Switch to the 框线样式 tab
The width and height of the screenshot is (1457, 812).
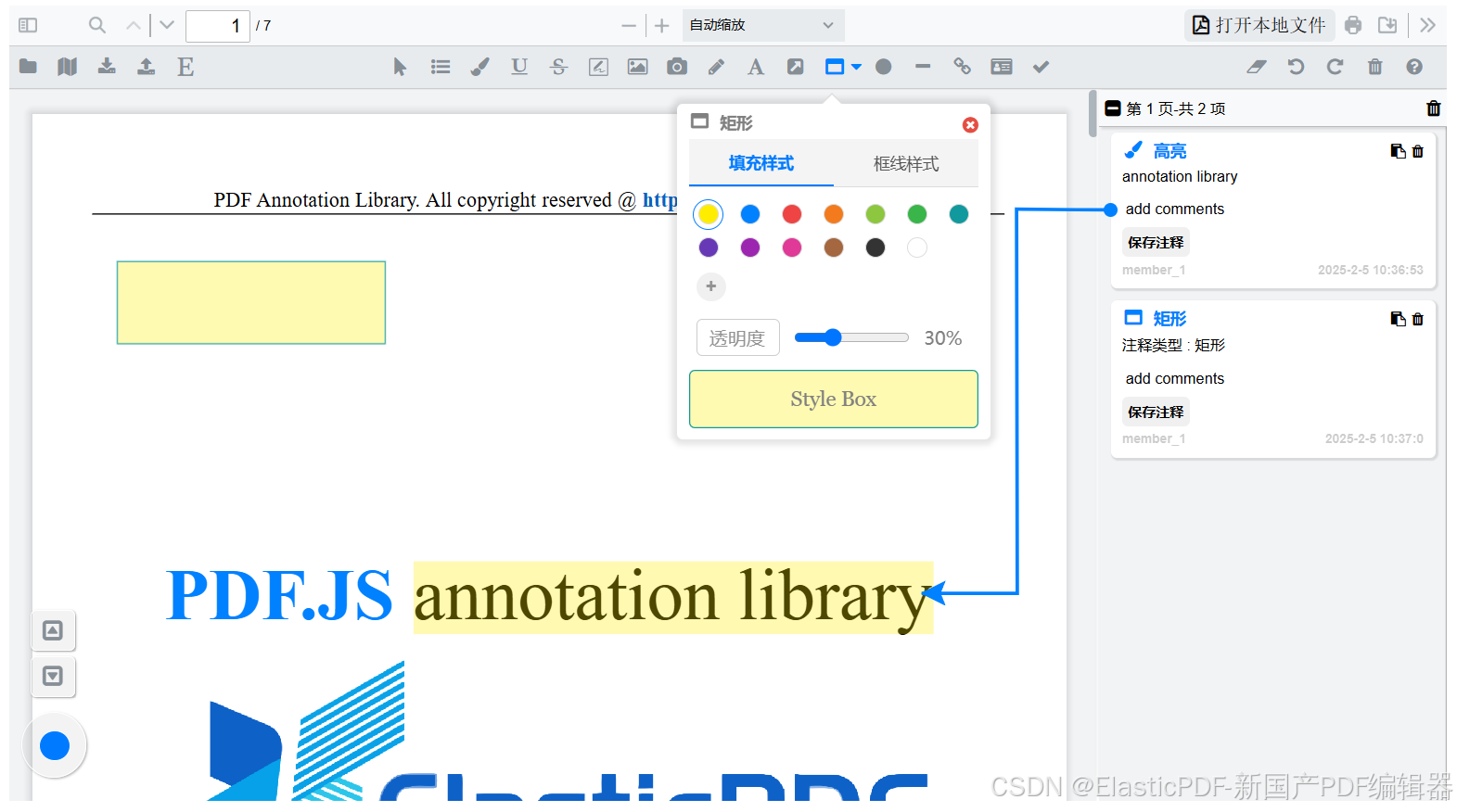[906, 164]
